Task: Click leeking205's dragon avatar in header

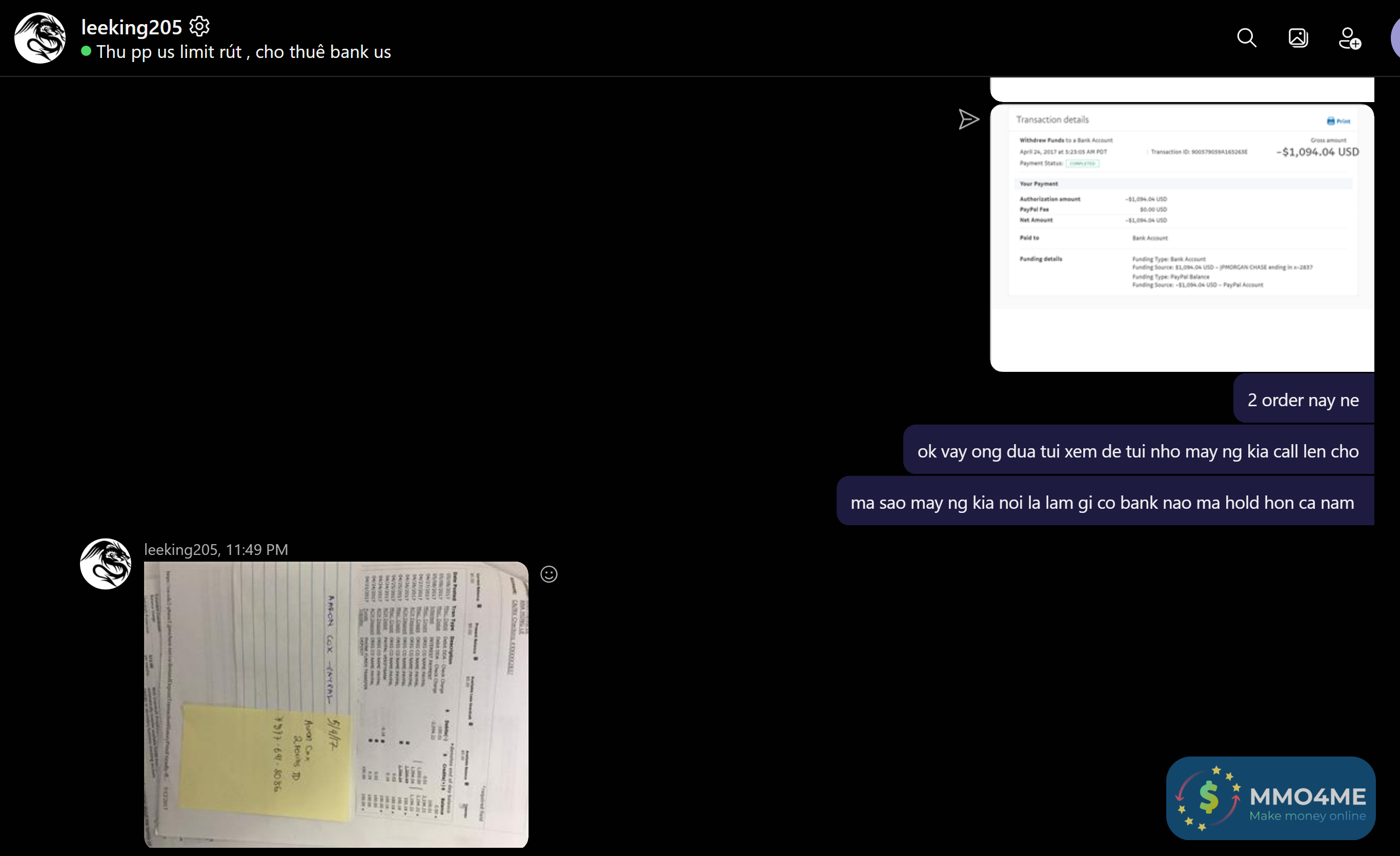Action: 40,38
